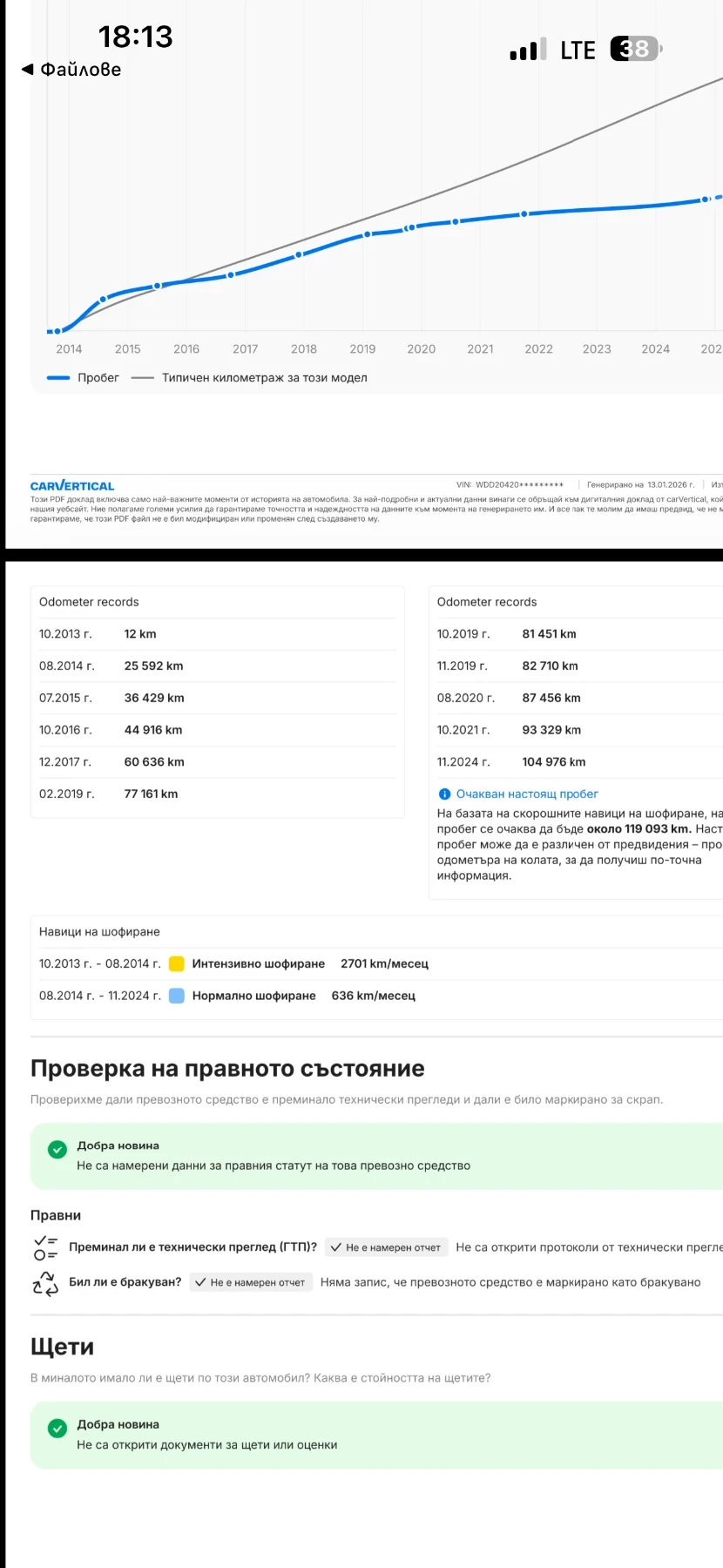
Task: Click green checkmark in legal status notice
Action: pos(57,1150)
